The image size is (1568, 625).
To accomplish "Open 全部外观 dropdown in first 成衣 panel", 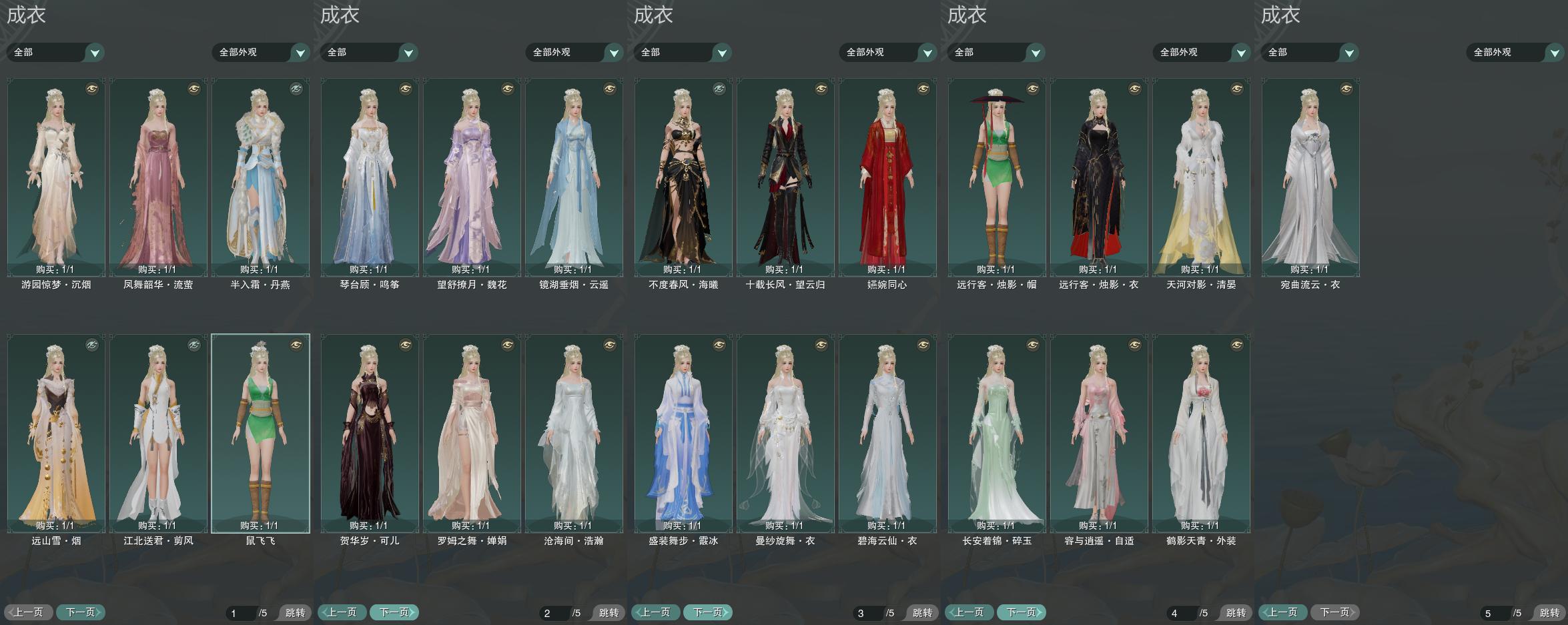I will point(261,52).
